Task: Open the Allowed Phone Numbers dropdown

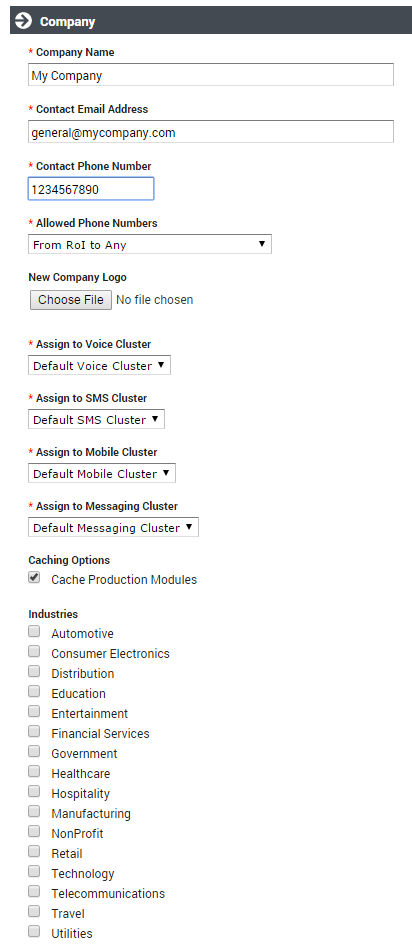Action: 150,244
